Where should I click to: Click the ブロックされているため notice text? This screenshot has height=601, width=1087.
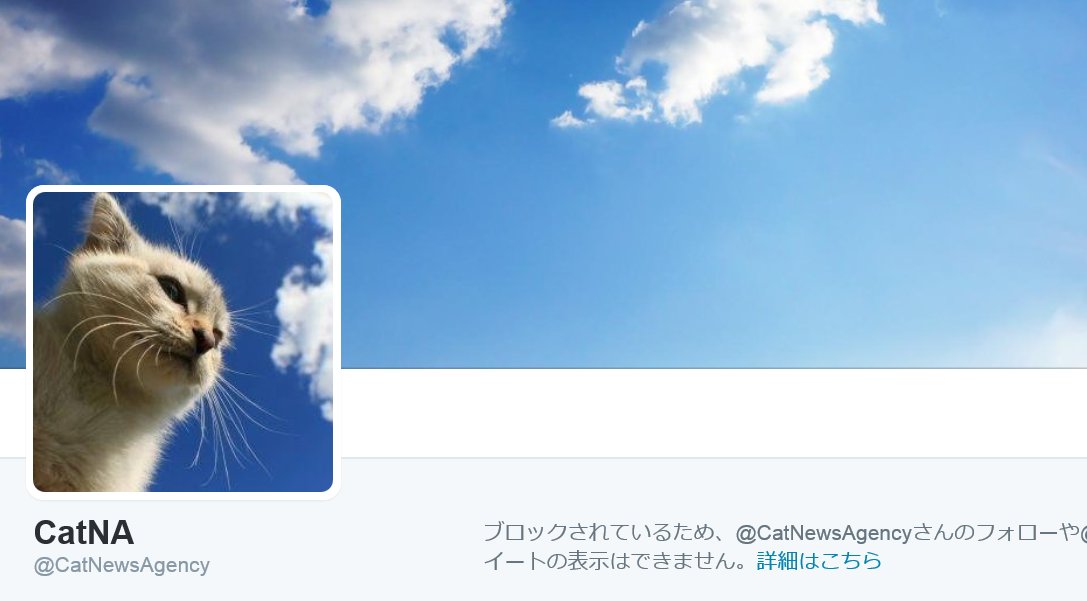coord(600,532)
